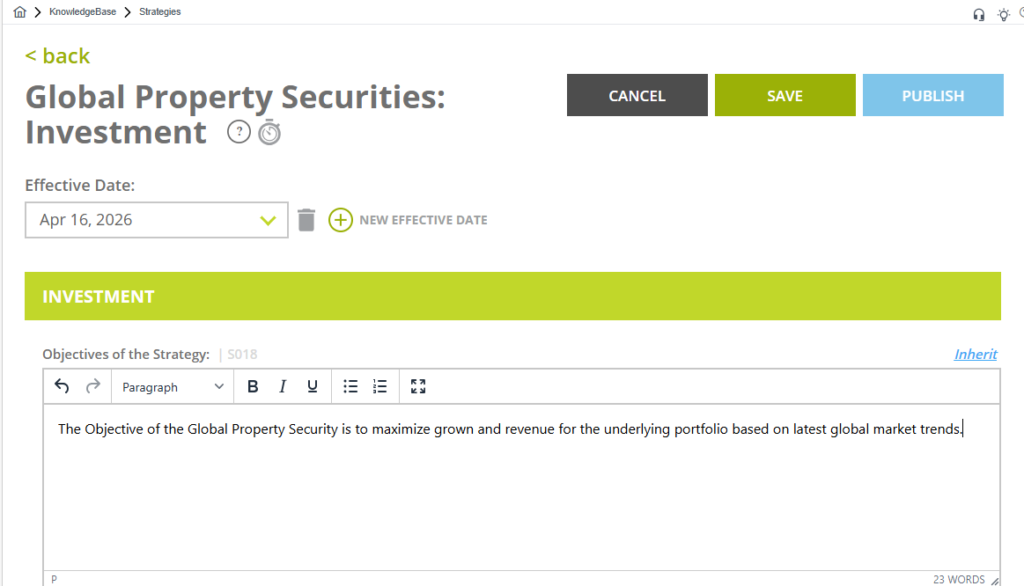The image size is (1024, 586).
Task: Toggle bold formatting
Action: tap(253, 387)
